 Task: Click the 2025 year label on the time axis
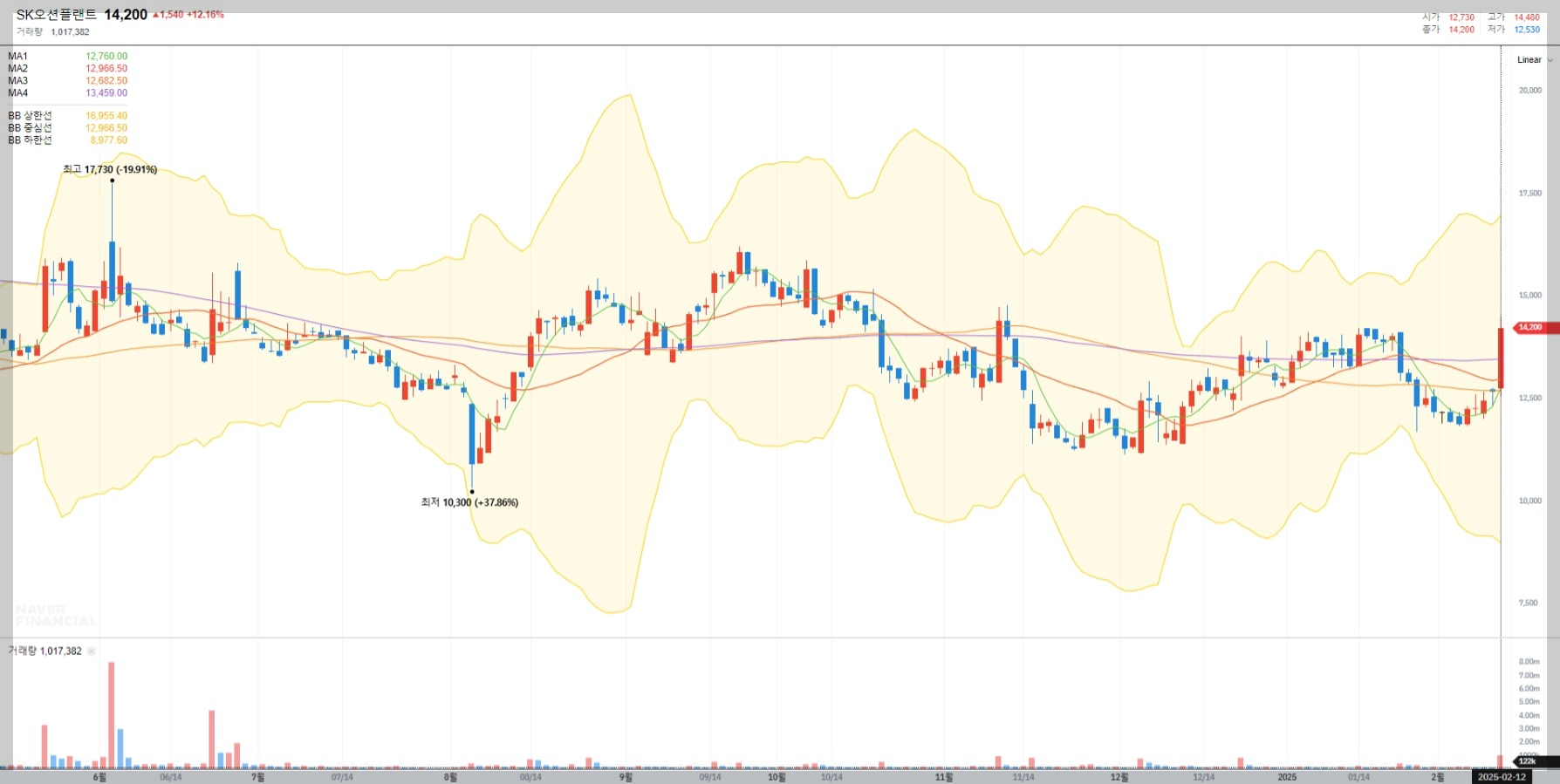click(x=1287, y=777)
